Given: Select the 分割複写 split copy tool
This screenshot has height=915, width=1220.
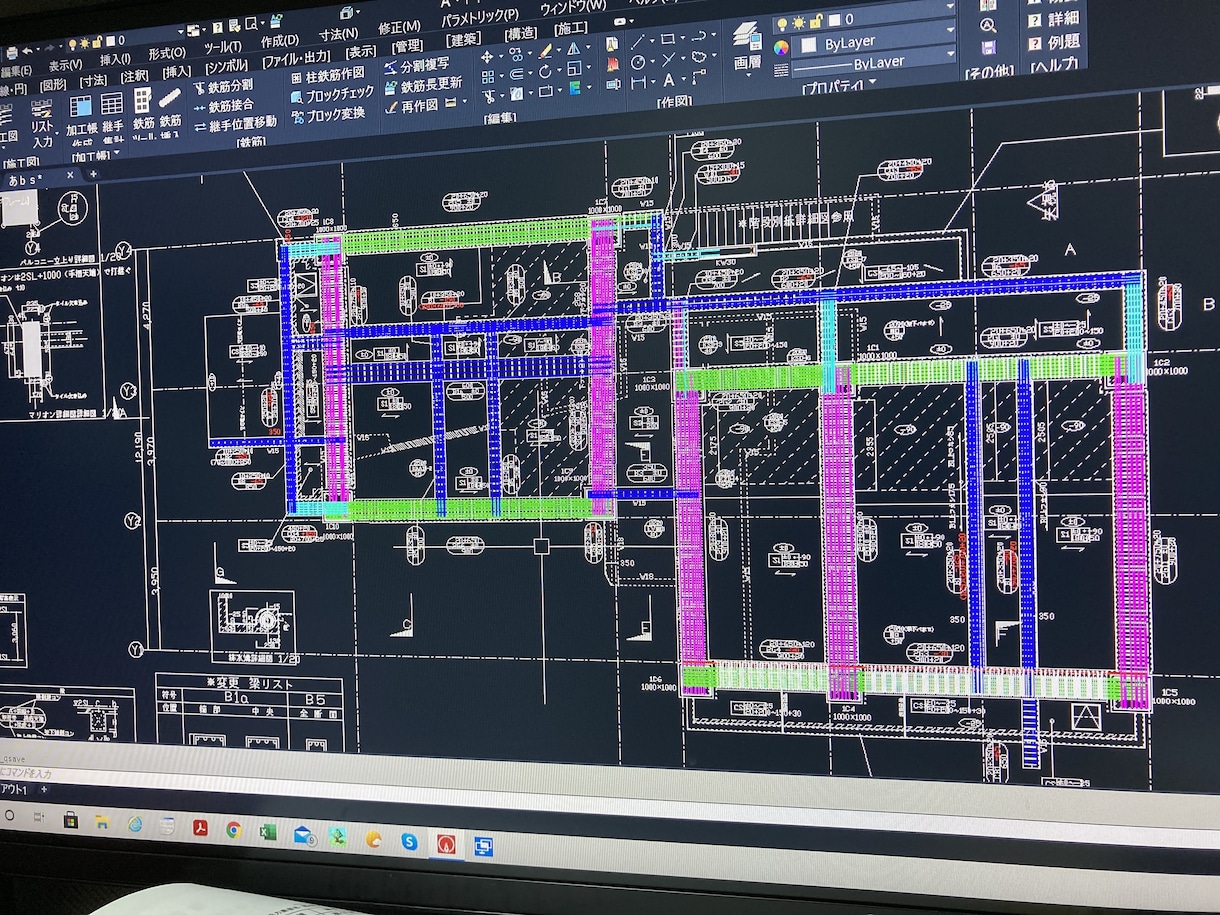Looking at the screenshot, I should tap(417, 65).
